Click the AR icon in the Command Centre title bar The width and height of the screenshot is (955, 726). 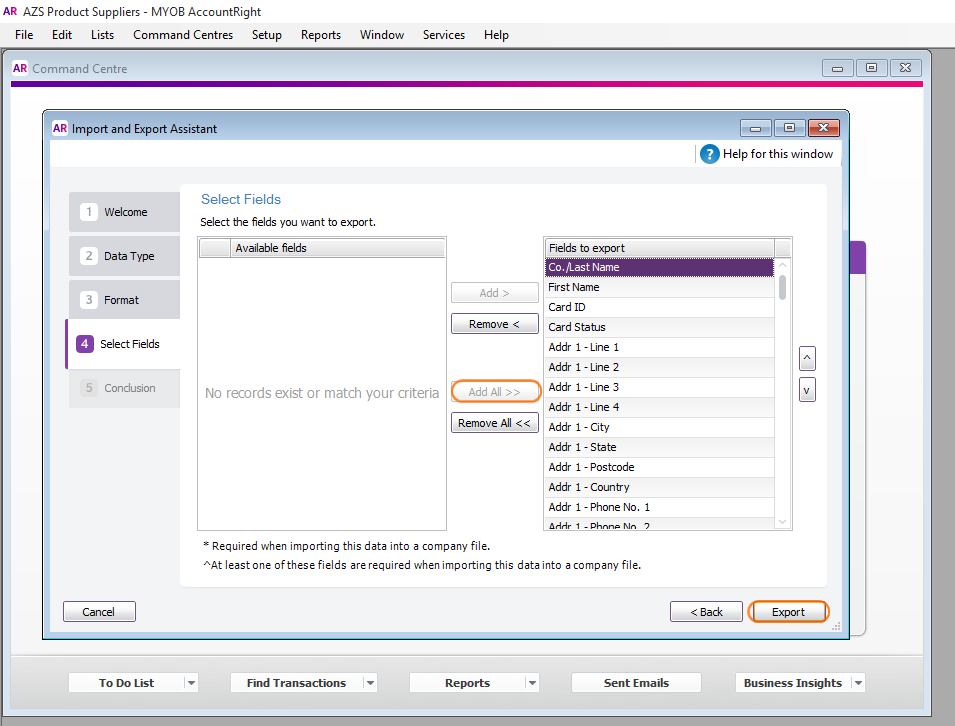coord(20,68)
